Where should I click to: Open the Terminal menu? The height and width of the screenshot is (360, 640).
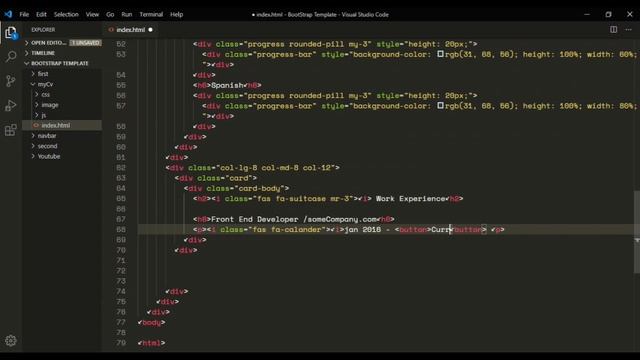pyautogui.click(x=151, y=14)
